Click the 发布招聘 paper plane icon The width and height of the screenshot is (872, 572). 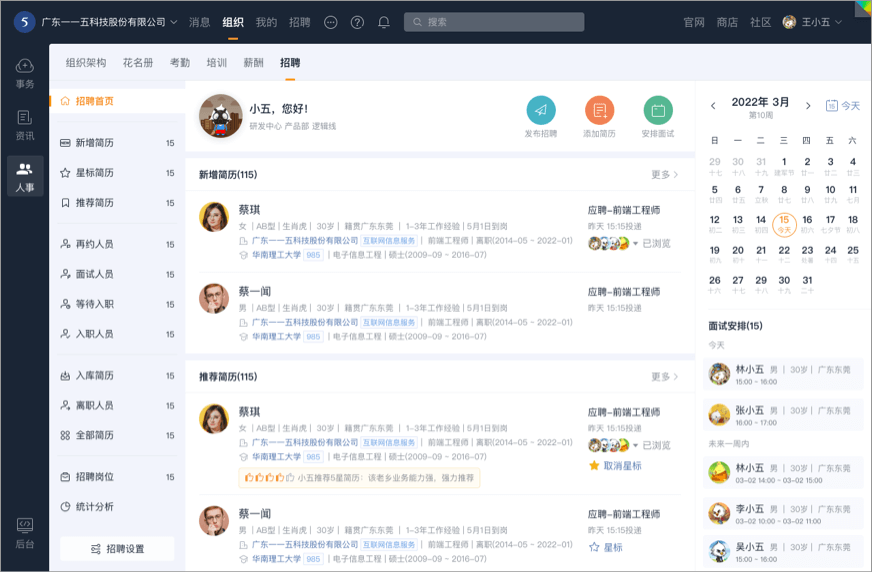click(x=541, y=110)
